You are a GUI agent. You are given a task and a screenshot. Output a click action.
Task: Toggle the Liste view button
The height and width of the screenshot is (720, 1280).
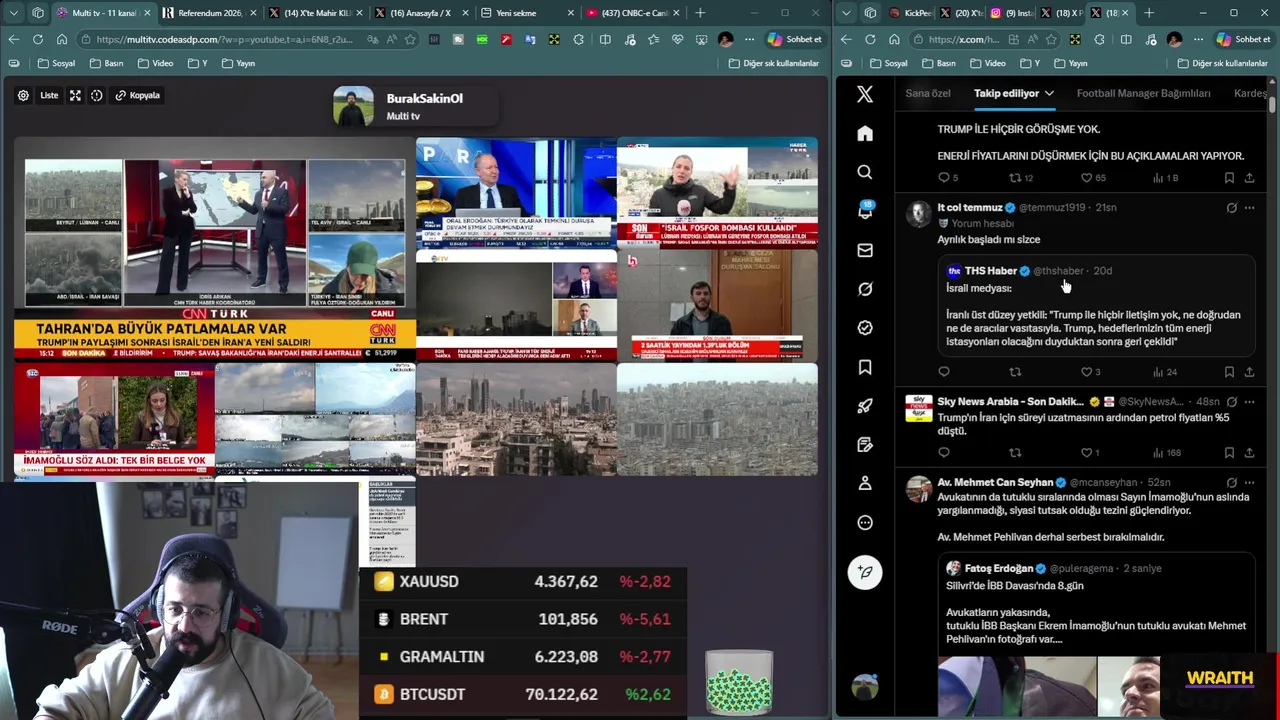coord(49,95)
